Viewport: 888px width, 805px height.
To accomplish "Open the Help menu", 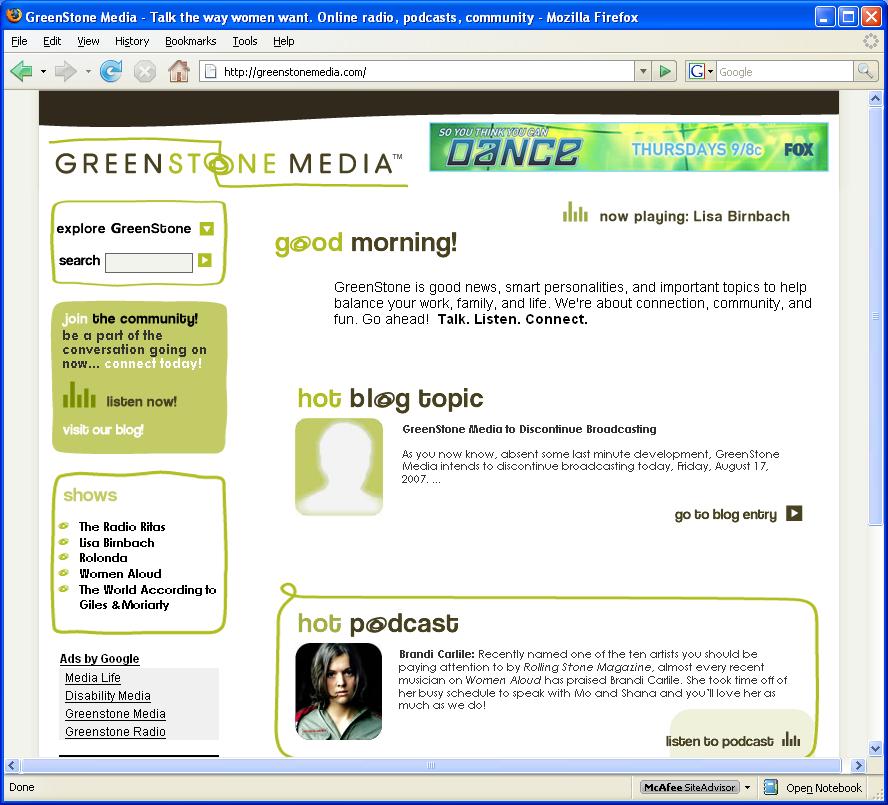I will 284,41.
